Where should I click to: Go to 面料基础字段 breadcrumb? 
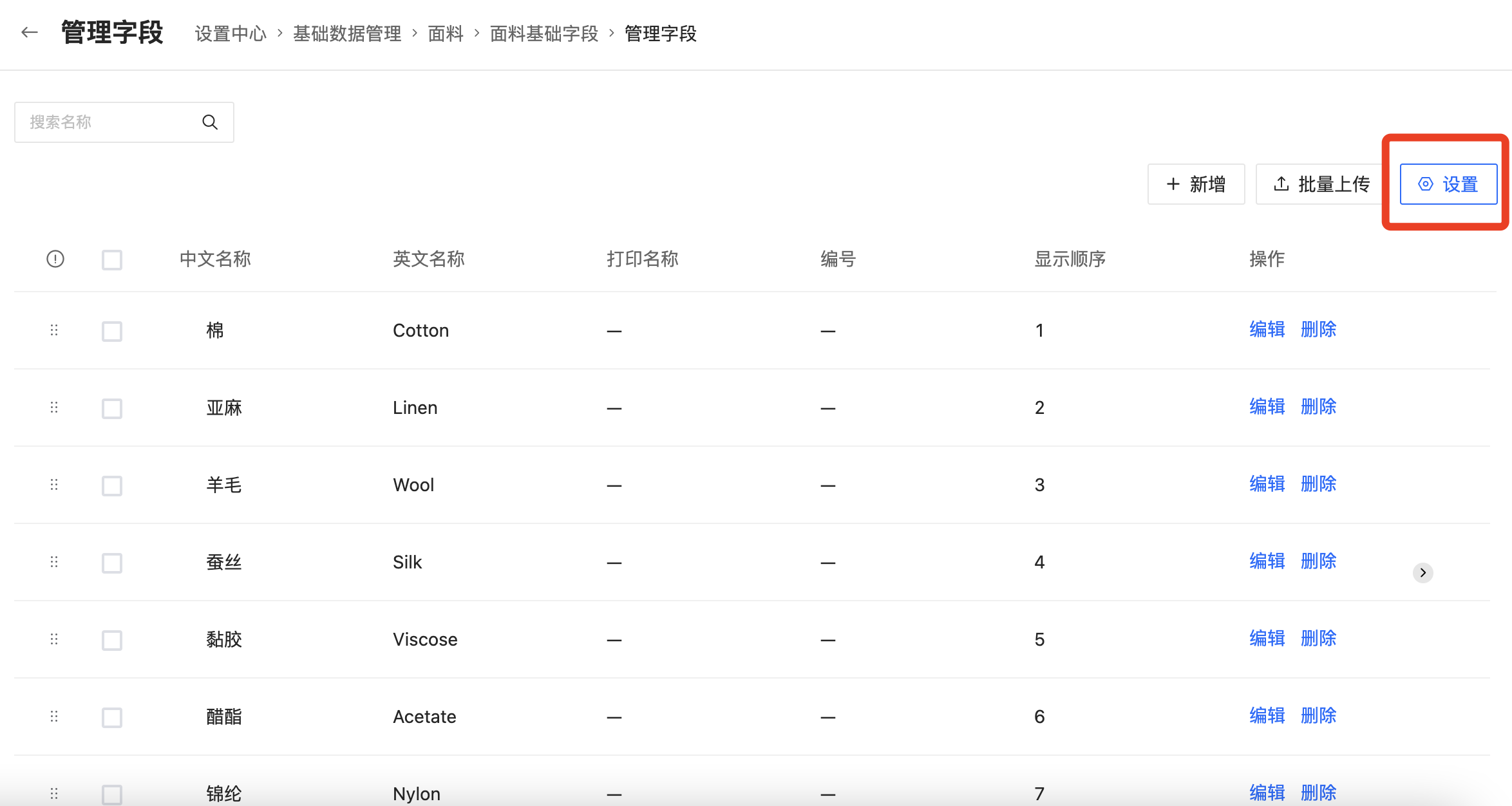(x=544, y=33)
